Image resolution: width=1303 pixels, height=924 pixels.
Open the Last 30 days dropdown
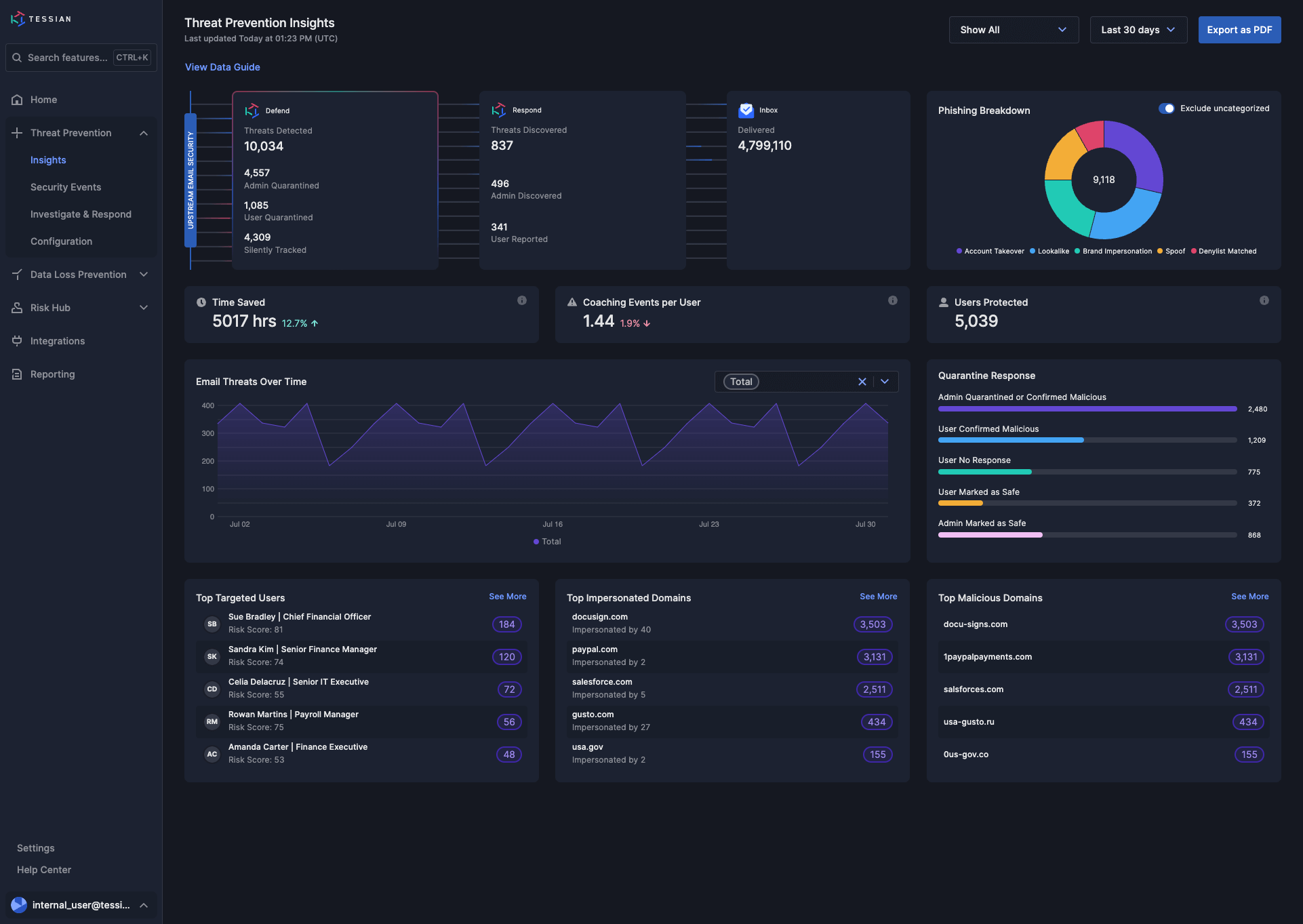(1138, 30)
